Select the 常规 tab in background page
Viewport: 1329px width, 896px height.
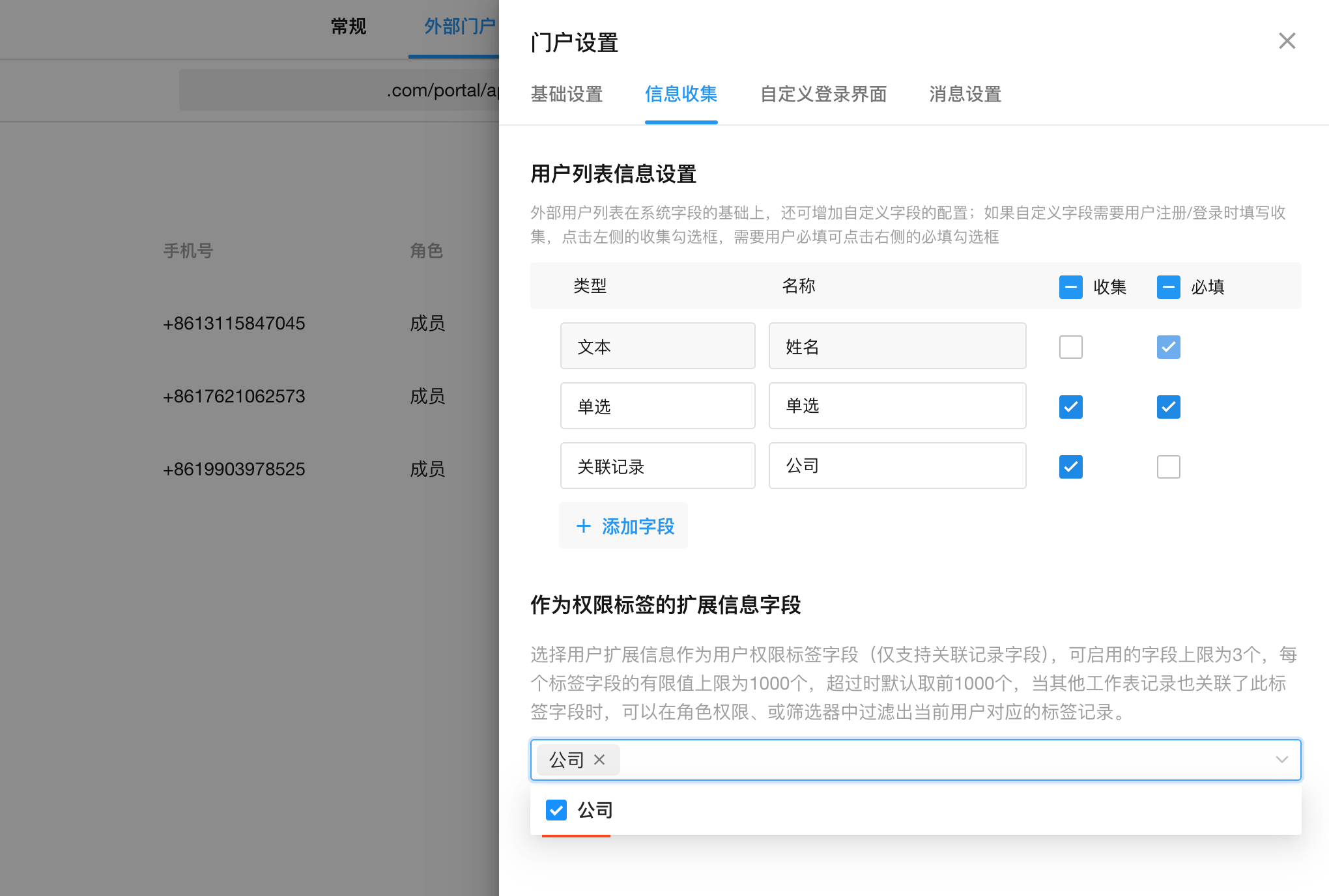pyautogui.click(x=349, y=27)
